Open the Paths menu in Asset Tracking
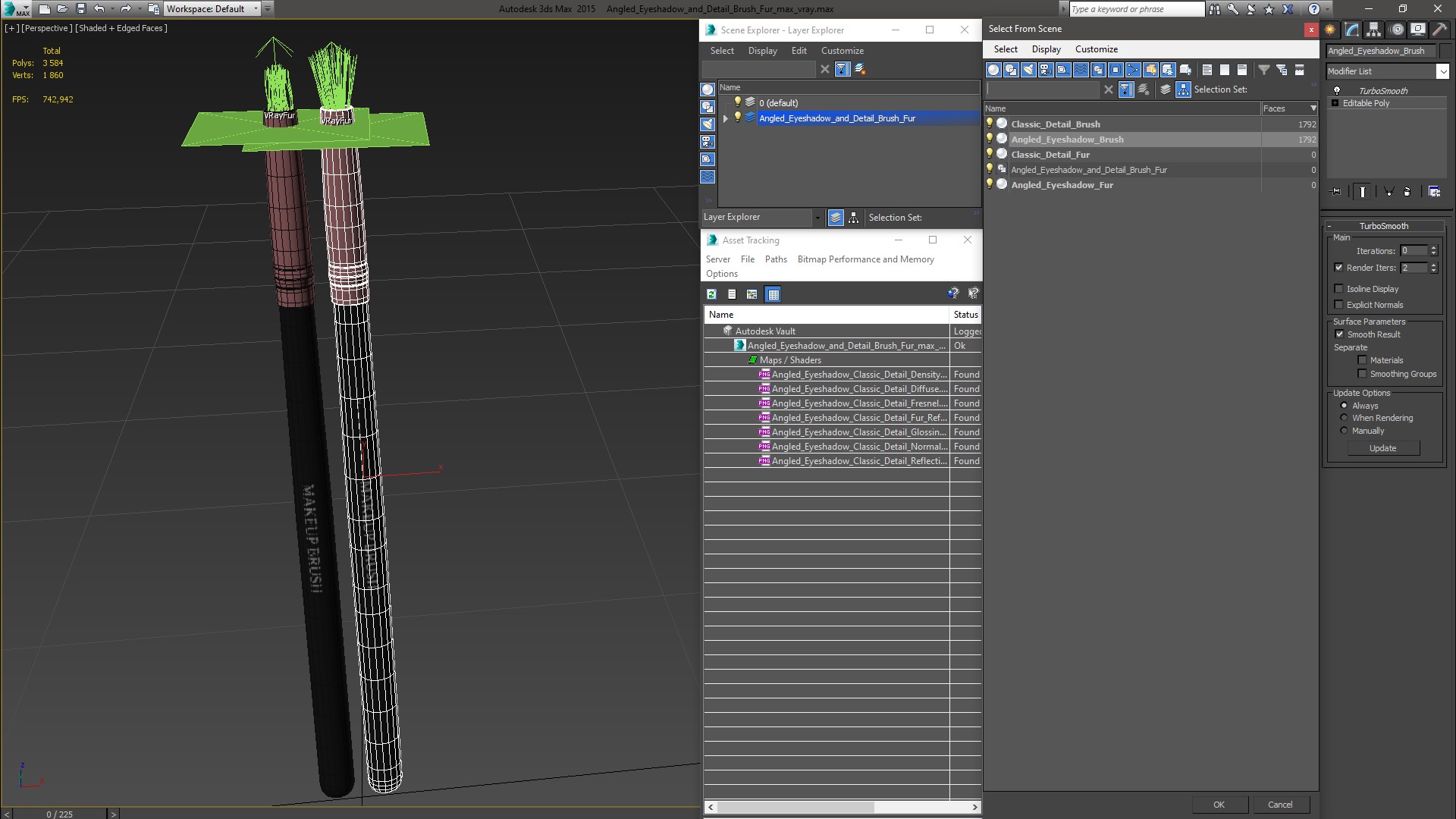Viewport: 1456px width, 819px height. (x=775, y=259)
